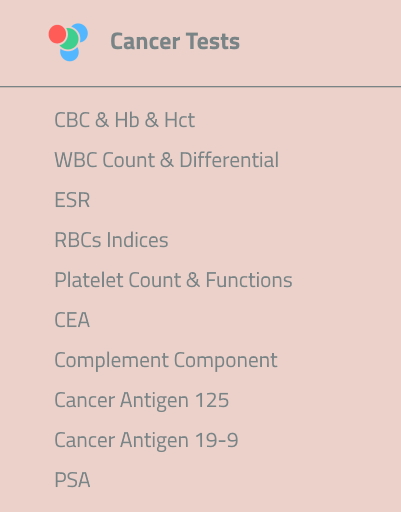Select WBC Count & Differential
The width and height of the screenshot is (401, 512).
167,160
